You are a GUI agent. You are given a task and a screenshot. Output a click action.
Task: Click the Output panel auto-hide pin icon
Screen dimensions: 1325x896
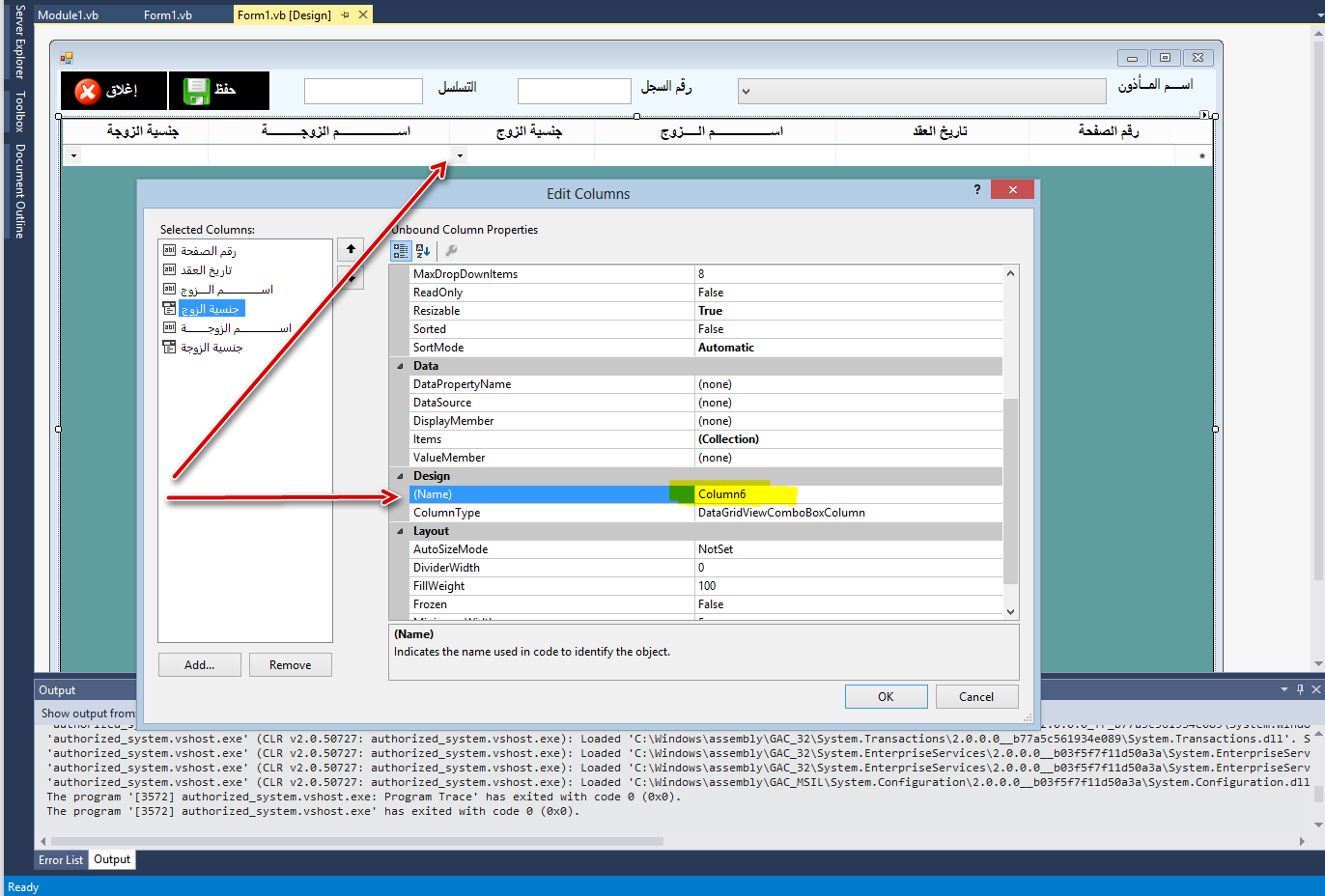(x=1300, y=689)
